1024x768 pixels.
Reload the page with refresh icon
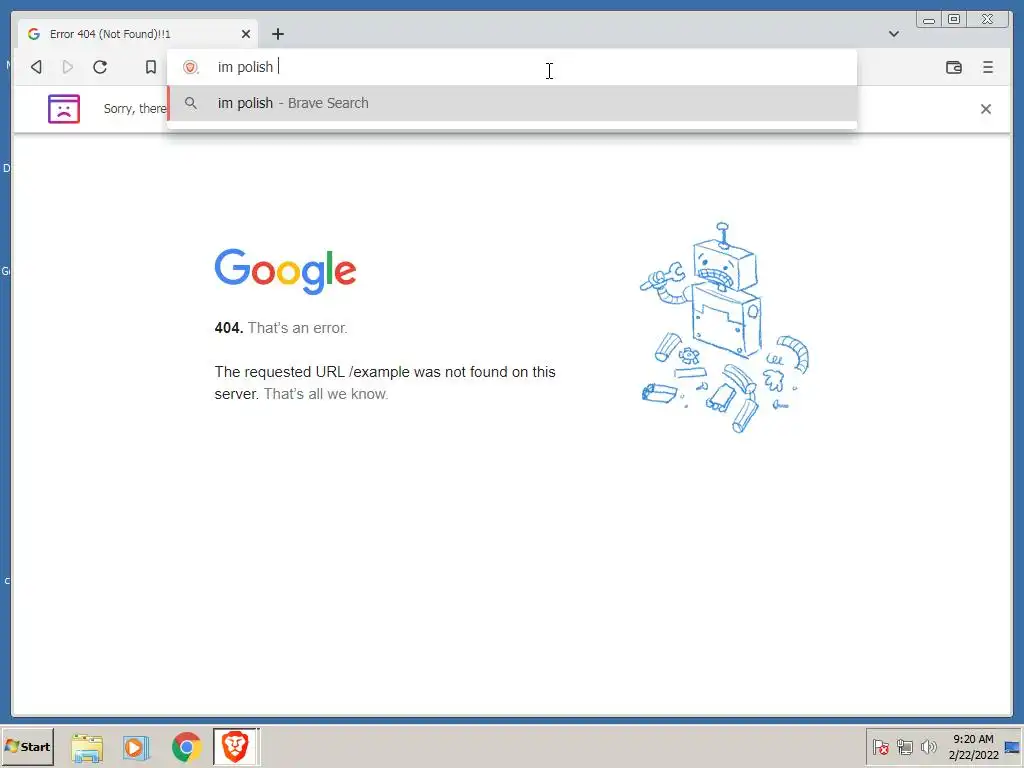(x=100, y=67)
